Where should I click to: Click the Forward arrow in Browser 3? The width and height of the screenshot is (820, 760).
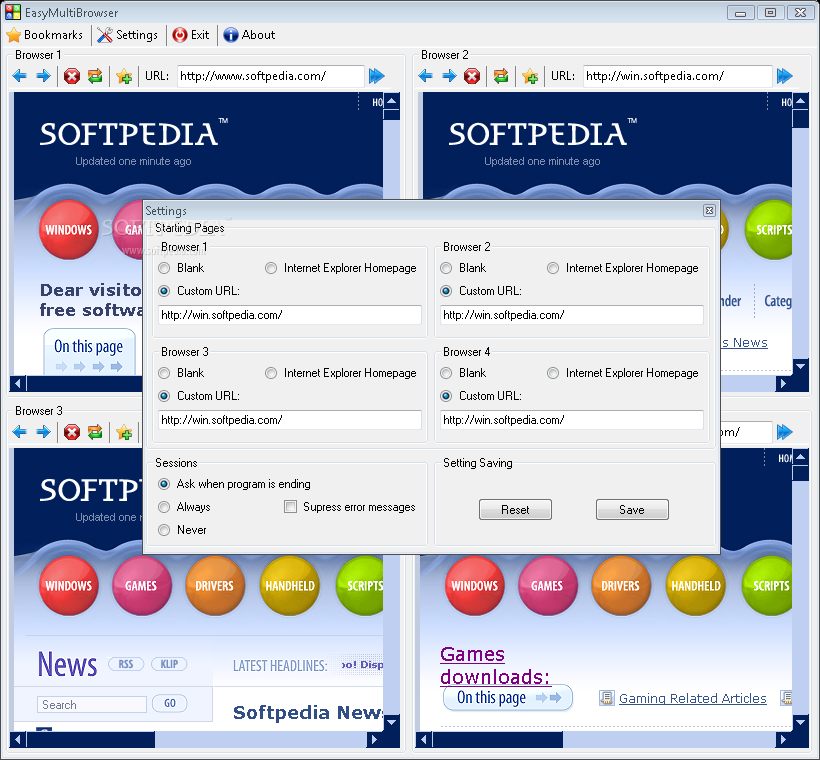43,432
